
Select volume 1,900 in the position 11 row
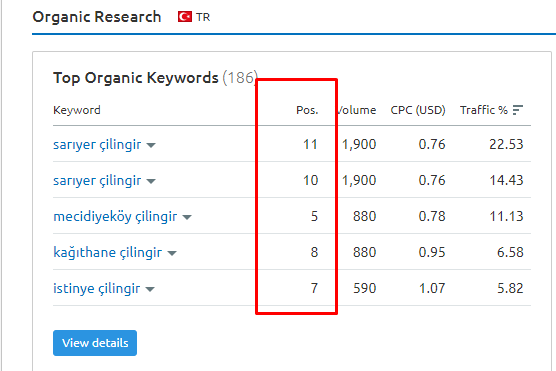[x=359, y=144]
